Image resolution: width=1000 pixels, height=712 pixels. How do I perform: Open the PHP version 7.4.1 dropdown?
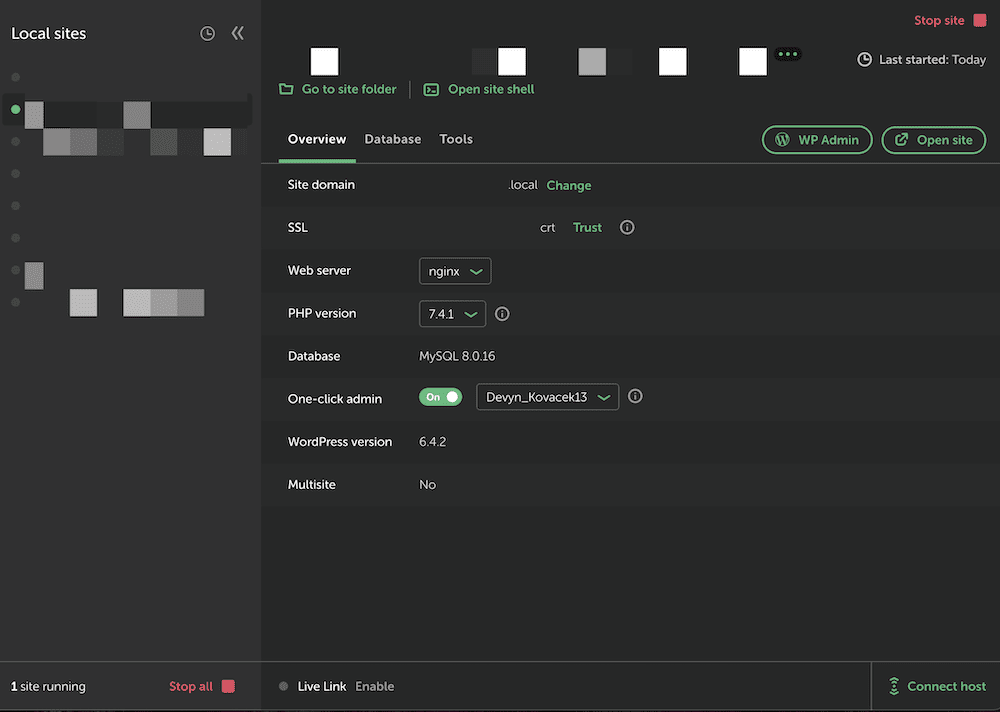point(452,313)
